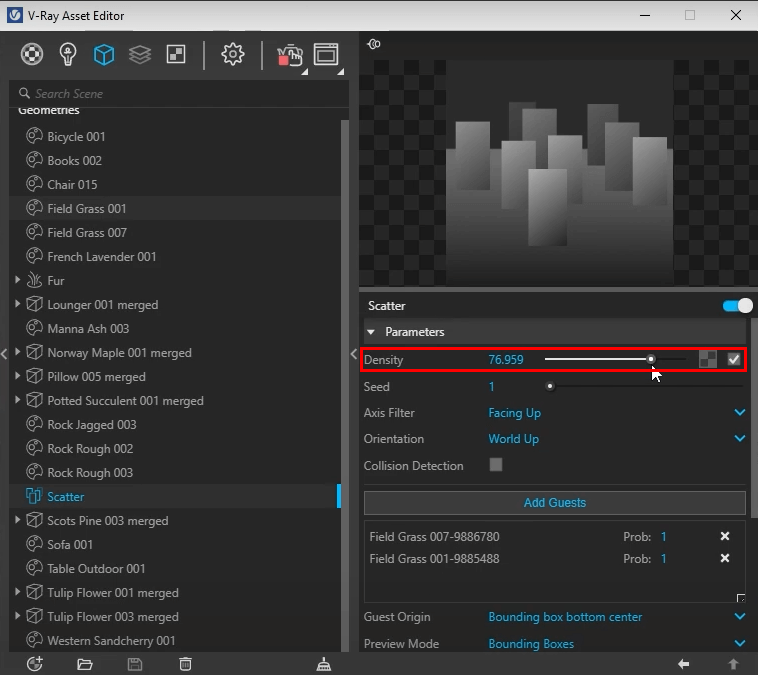Click the back arrow icon
This screenshot has width=758, height=675.
[684, 664]
